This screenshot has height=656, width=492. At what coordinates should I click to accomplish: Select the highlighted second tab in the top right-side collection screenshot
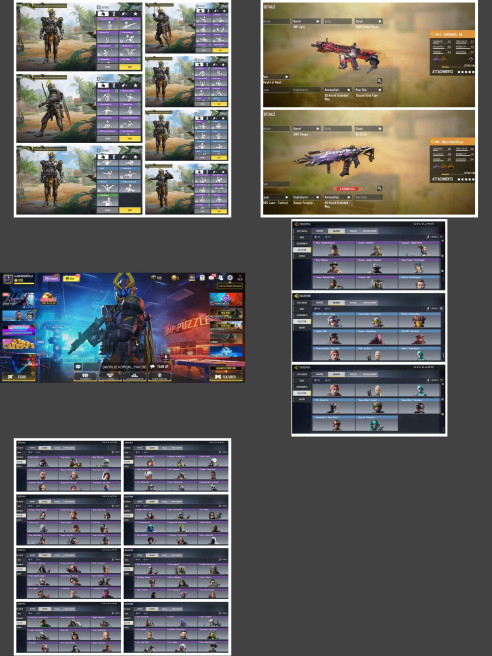(x=336, y=231)
